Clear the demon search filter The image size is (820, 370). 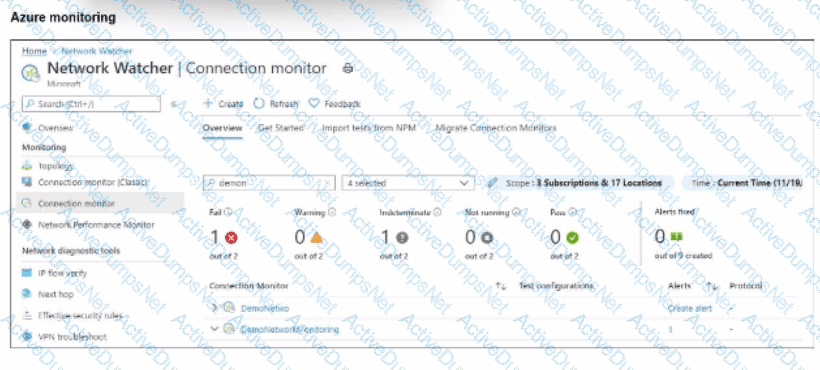point(327,183)
